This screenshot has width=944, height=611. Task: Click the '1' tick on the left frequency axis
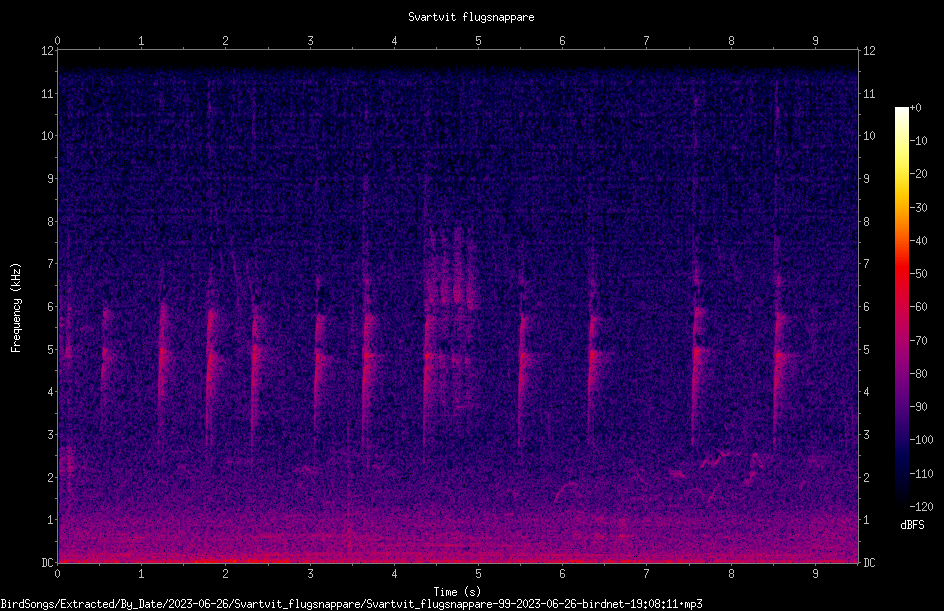click(x=50, y=520)
